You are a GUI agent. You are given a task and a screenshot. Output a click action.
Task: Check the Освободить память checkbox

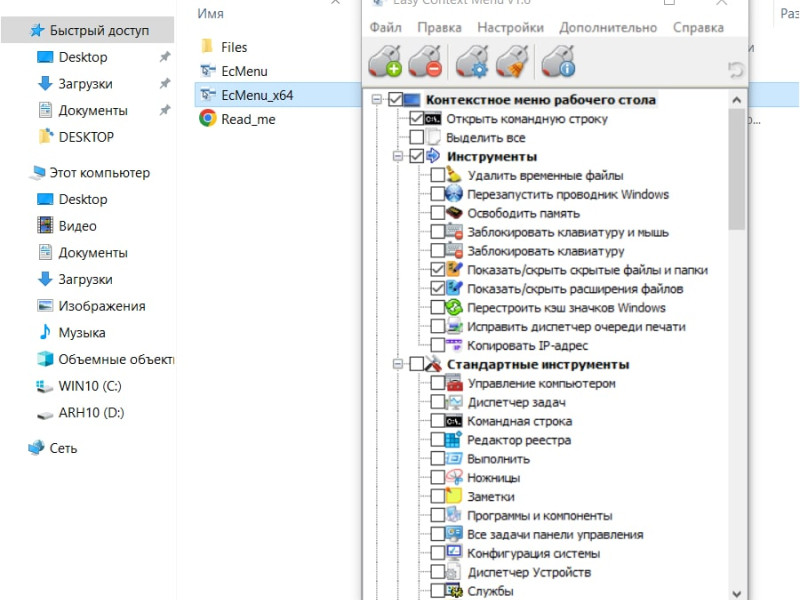(x=437, y=213)
